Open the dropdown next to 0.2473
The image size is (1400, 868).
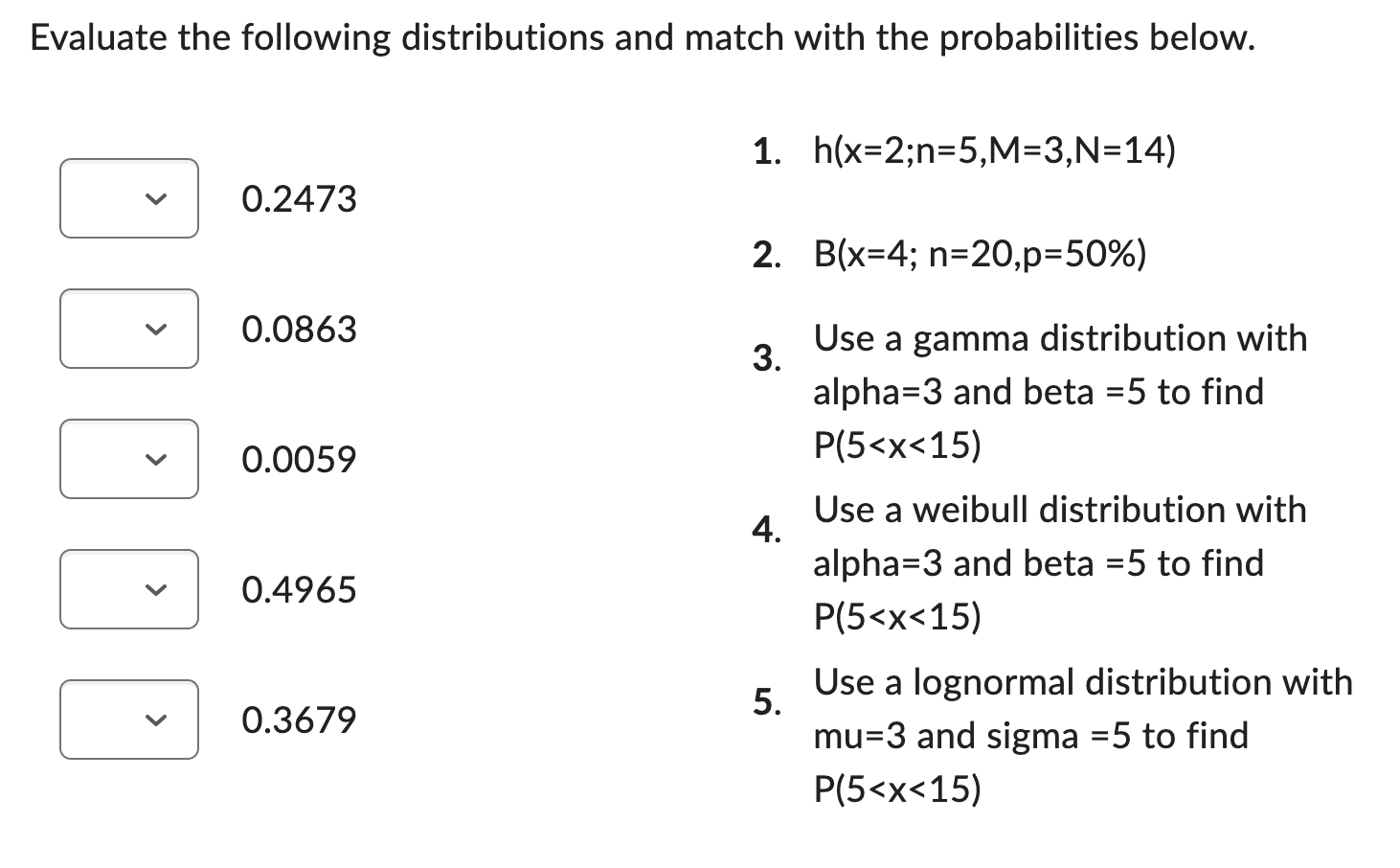tap(128, 198)
